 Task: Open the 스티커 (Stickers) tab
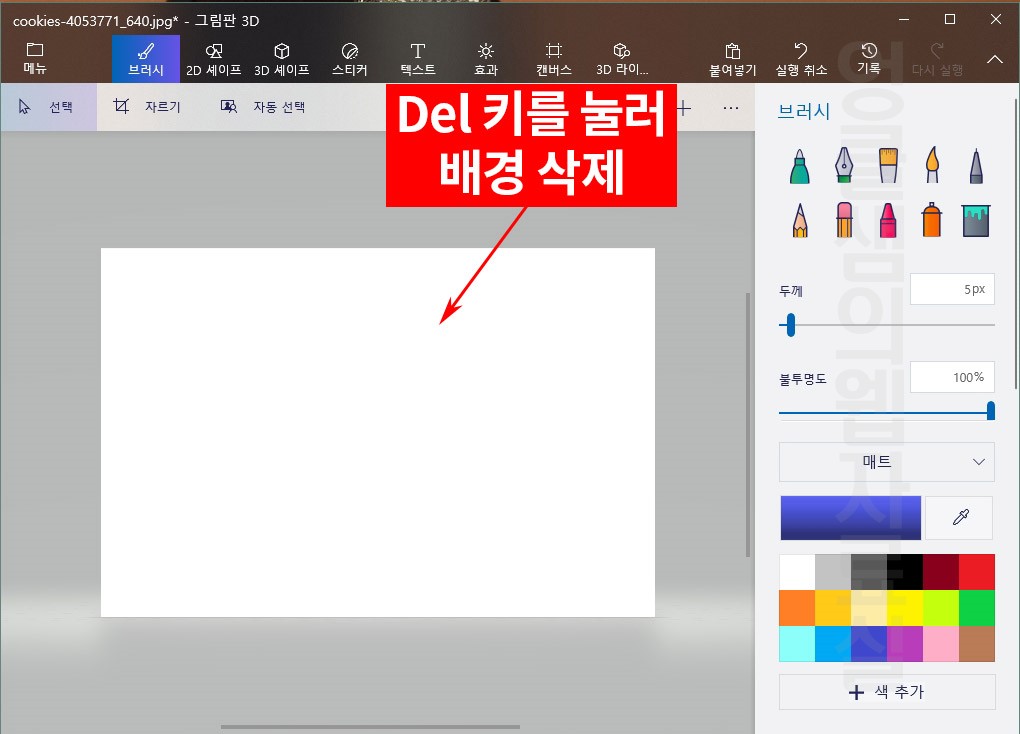(x=349, y=57)
